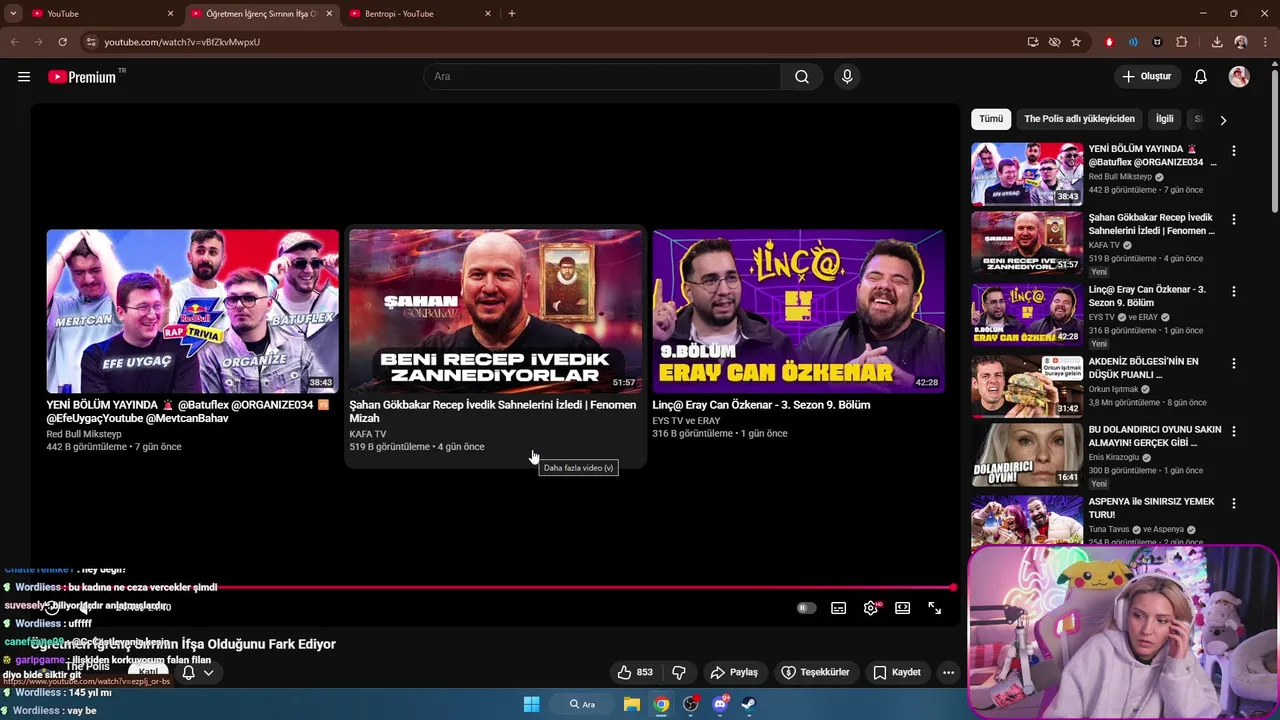Start voice search with microphone icon
1280x720 pixels.
point(847,77)
